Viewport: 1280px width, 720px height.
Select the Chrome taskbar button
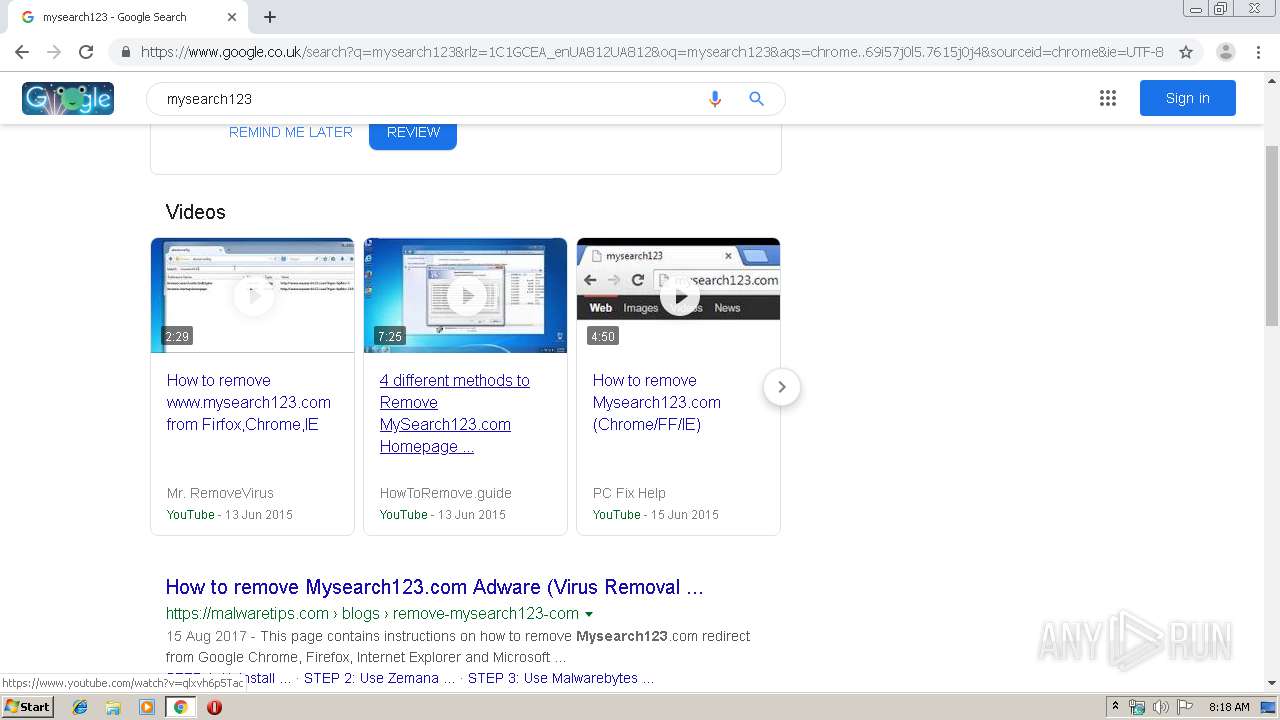click(180, 707)
